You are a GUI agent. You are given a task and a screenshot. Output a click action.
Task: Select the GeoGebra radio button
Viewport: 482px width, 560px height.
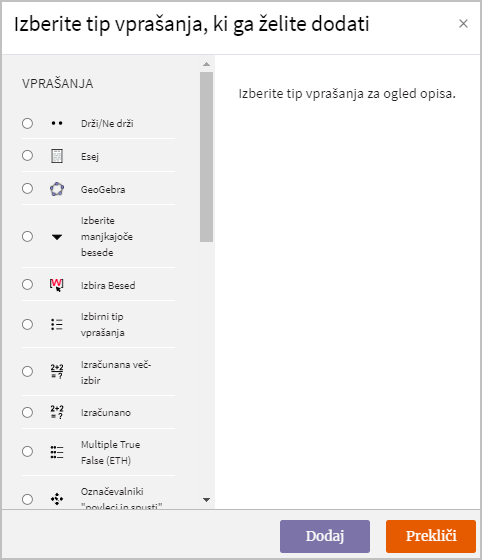27,188
